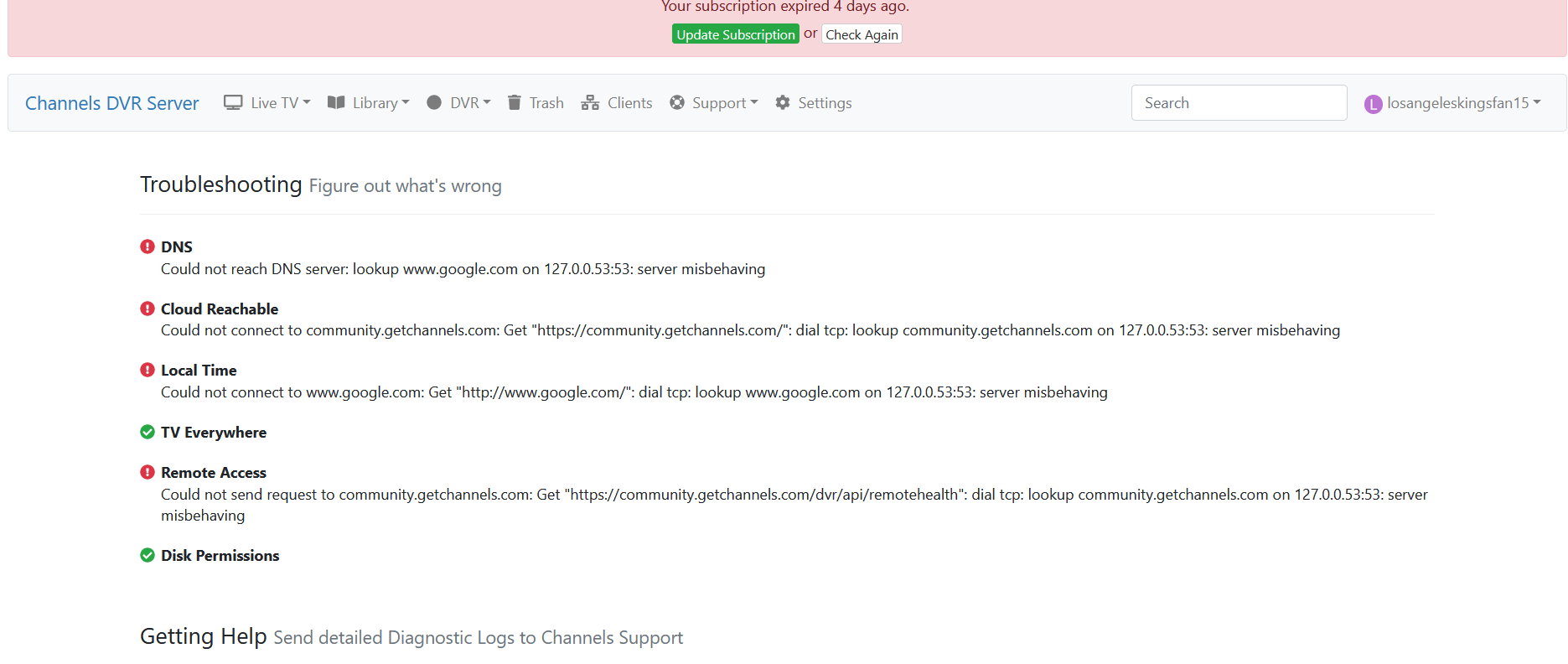Click the Trash bin icon
The height and width of the screenshot is (664, 1568).
pyautogui.click(x=515, y=102)
